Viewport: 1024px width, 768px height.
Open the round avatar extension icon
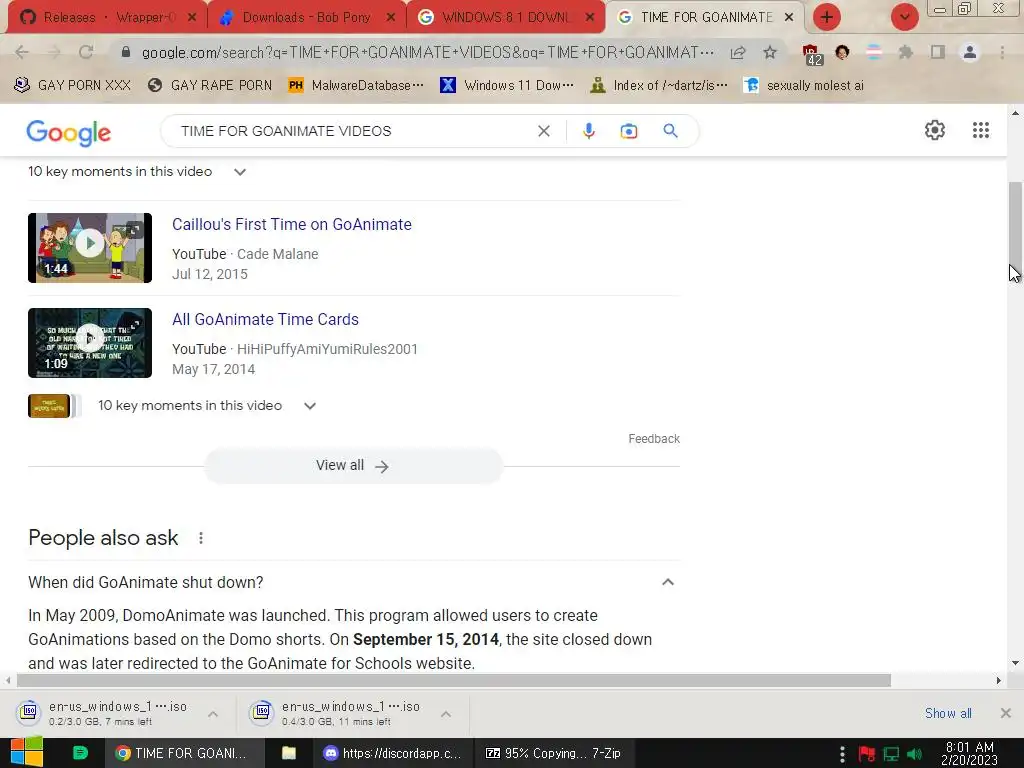(x=842, y=52)
